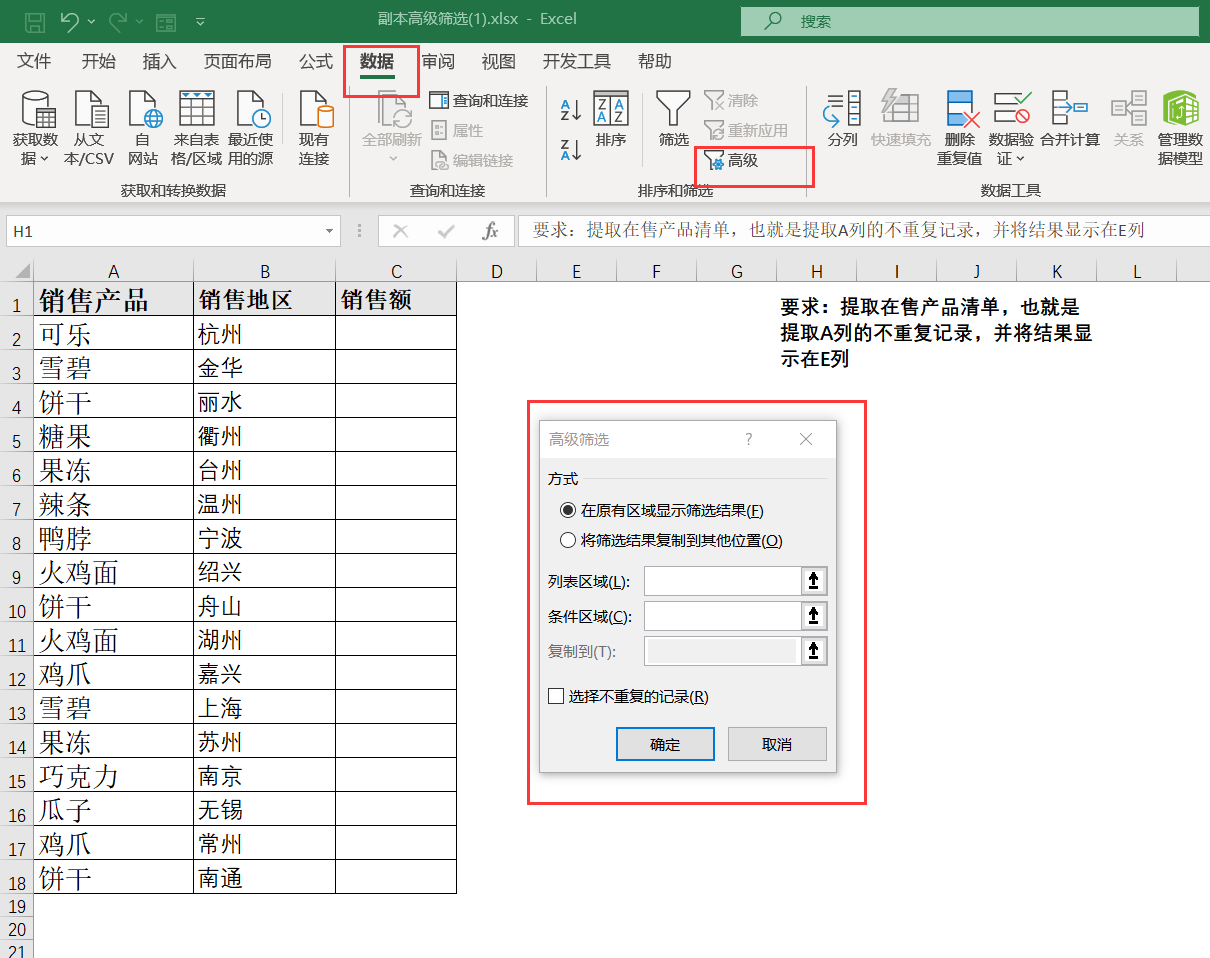Sort descending with the Z-A icon

click(571, 150)
